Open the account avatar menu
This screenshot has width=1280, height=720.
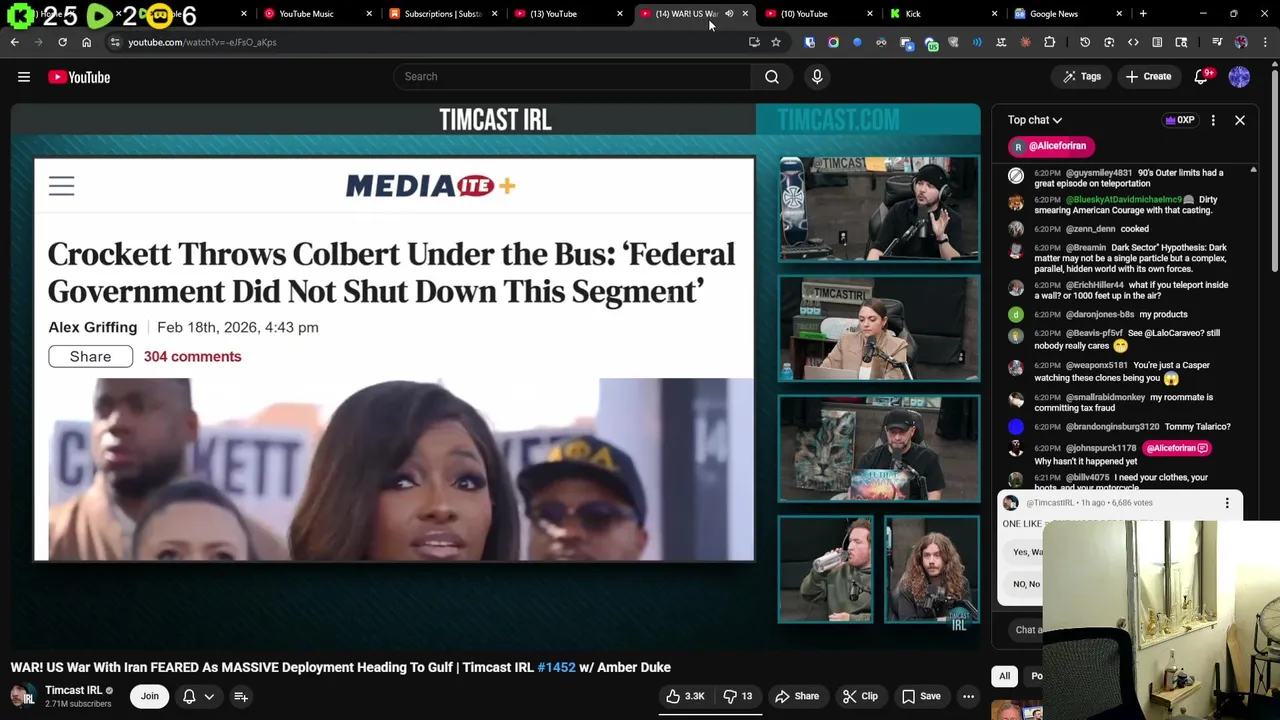point(1239,77)
